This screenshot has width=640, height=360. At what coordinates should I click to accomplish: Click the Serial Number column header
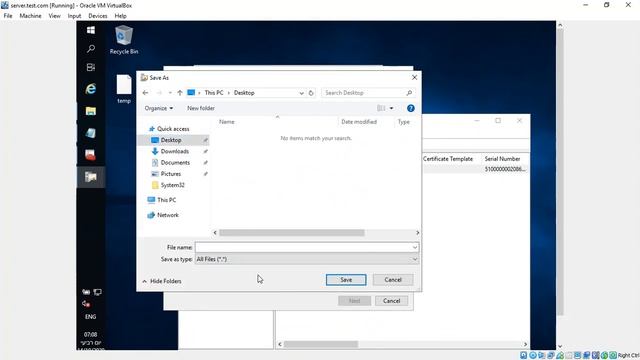tap(502, 159)
